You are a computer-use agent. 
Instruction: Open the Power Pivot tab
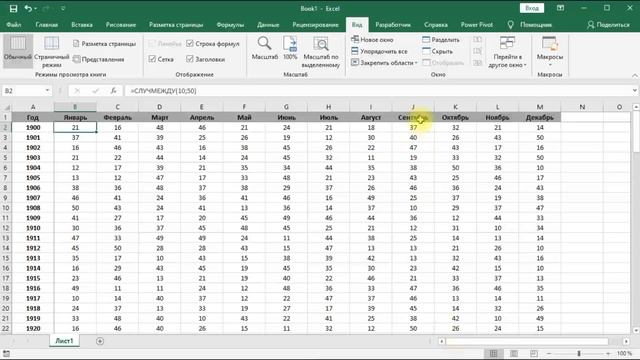(476, 24)
